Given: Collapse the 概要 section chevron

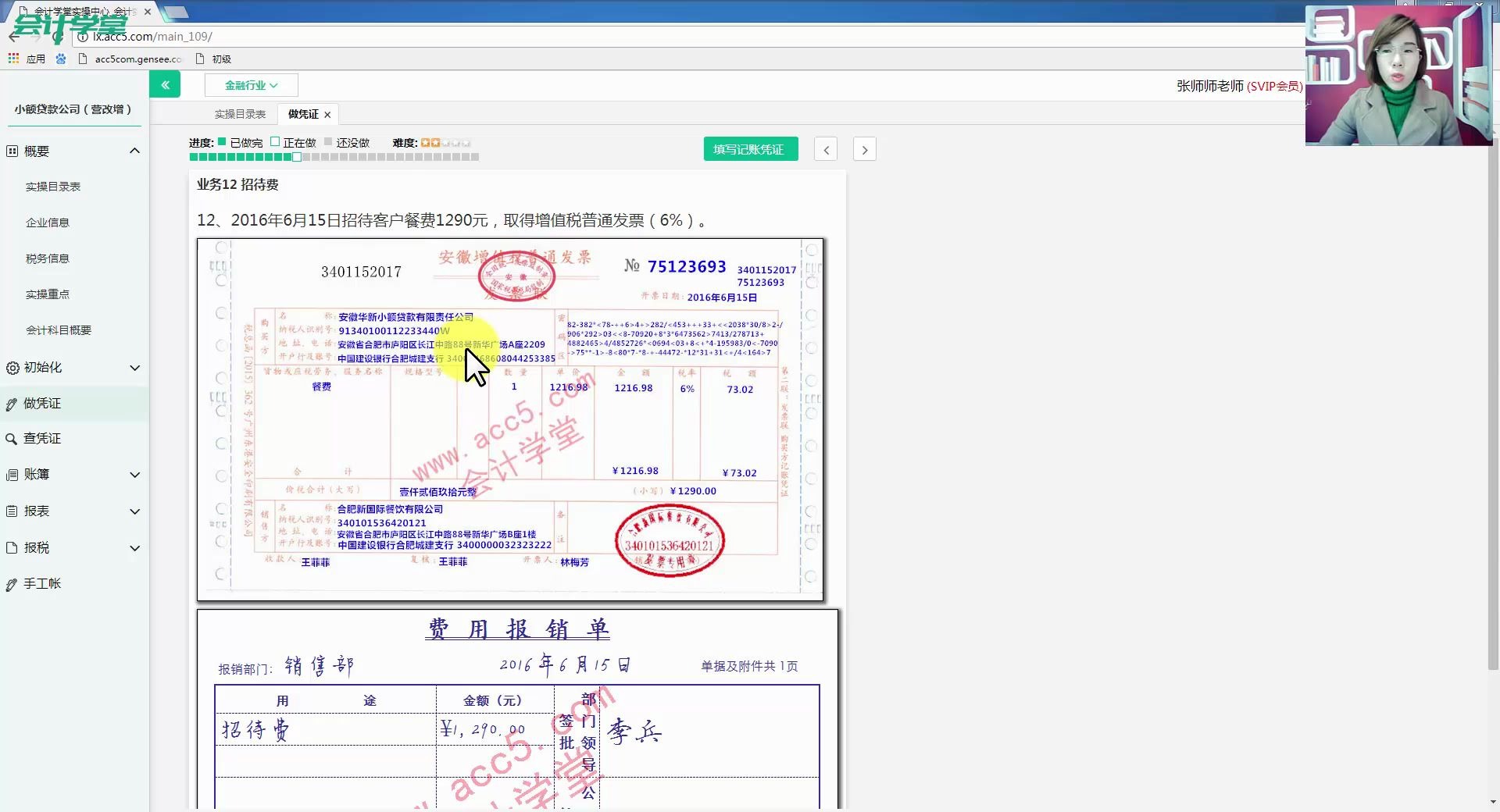Looking at the screenshot, I should click(x=134, y=151).
